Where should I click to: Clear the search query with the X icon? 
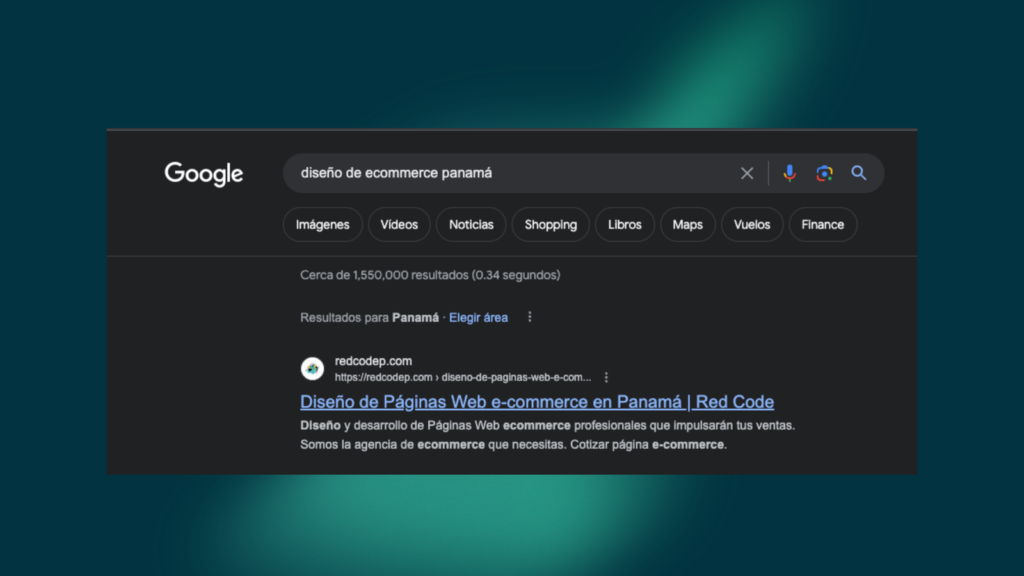tap(746, 172)
